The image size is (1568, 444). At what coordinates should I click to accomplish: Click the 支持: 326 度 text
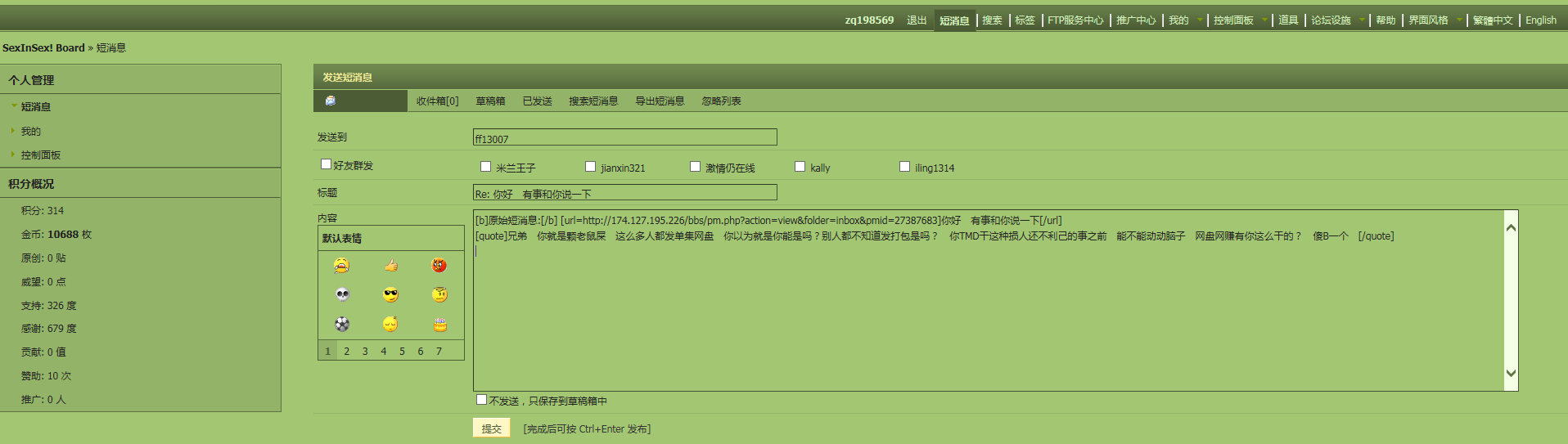tap(49, 306)
